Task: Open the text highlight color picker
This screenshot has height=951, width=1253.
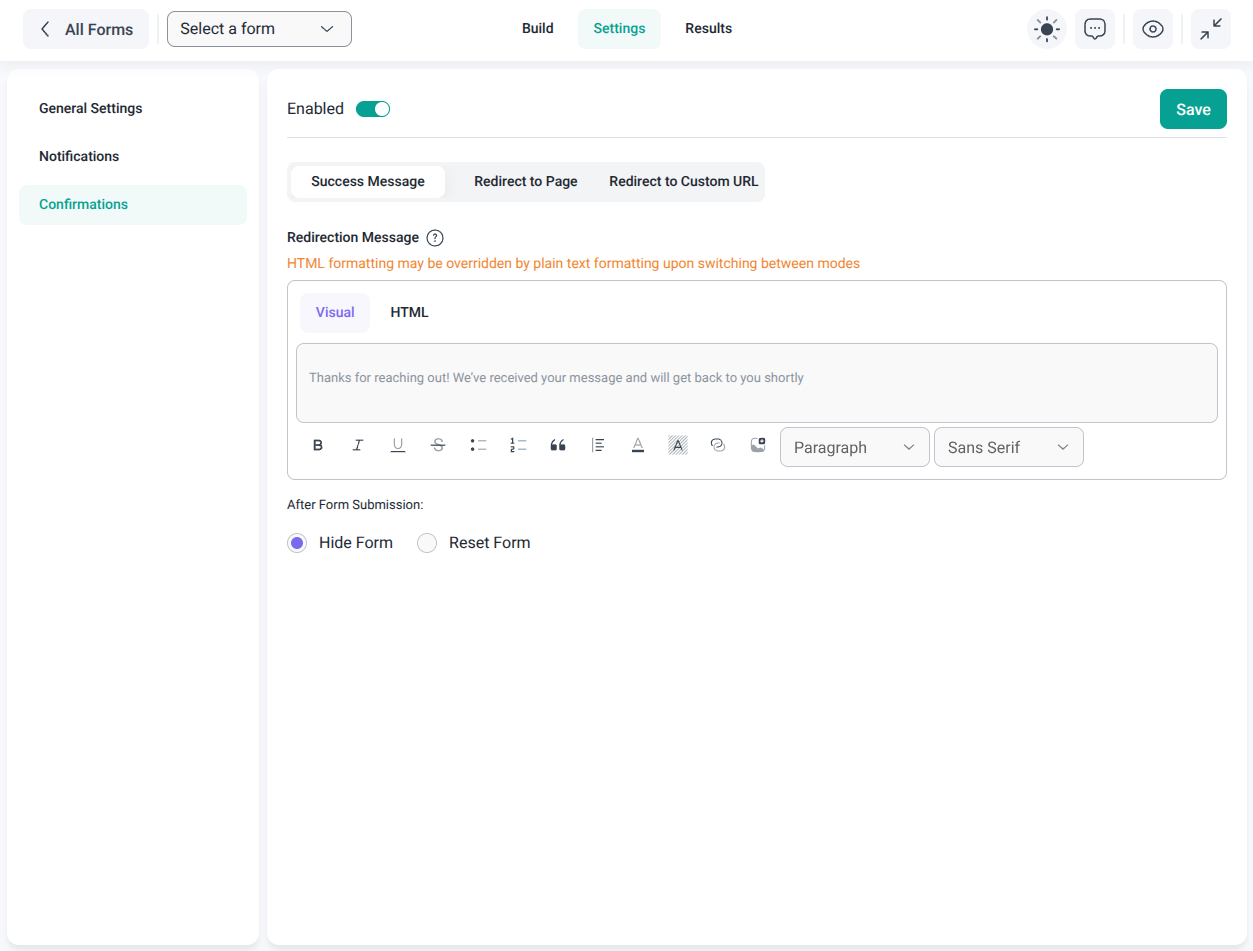Action: (678, 446)
